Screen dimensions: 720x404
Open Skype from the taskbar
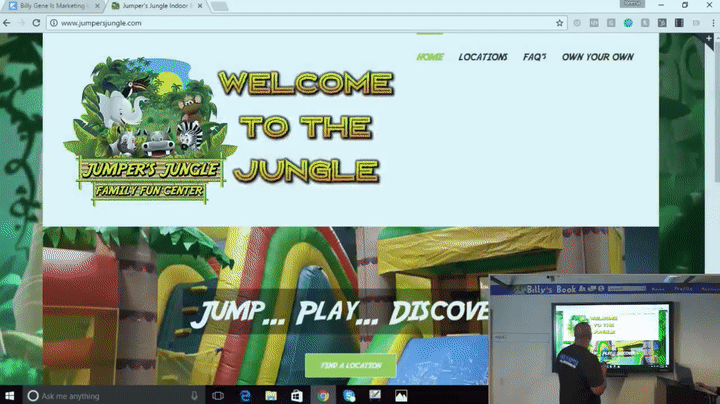click(x=349, y=396)
